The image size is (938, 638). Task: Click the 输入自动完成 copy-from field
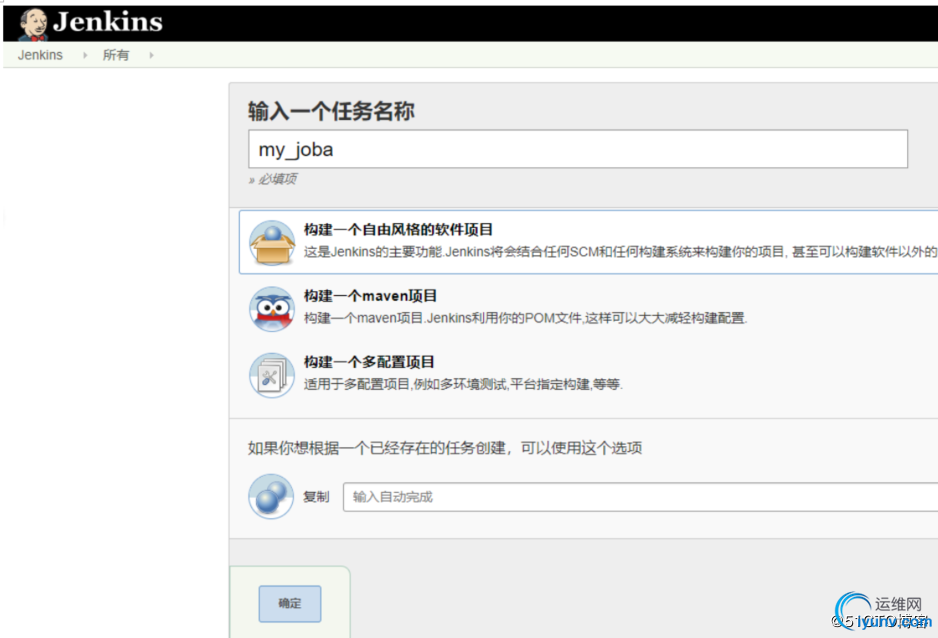pyautogui.click(x=640, y=497)
